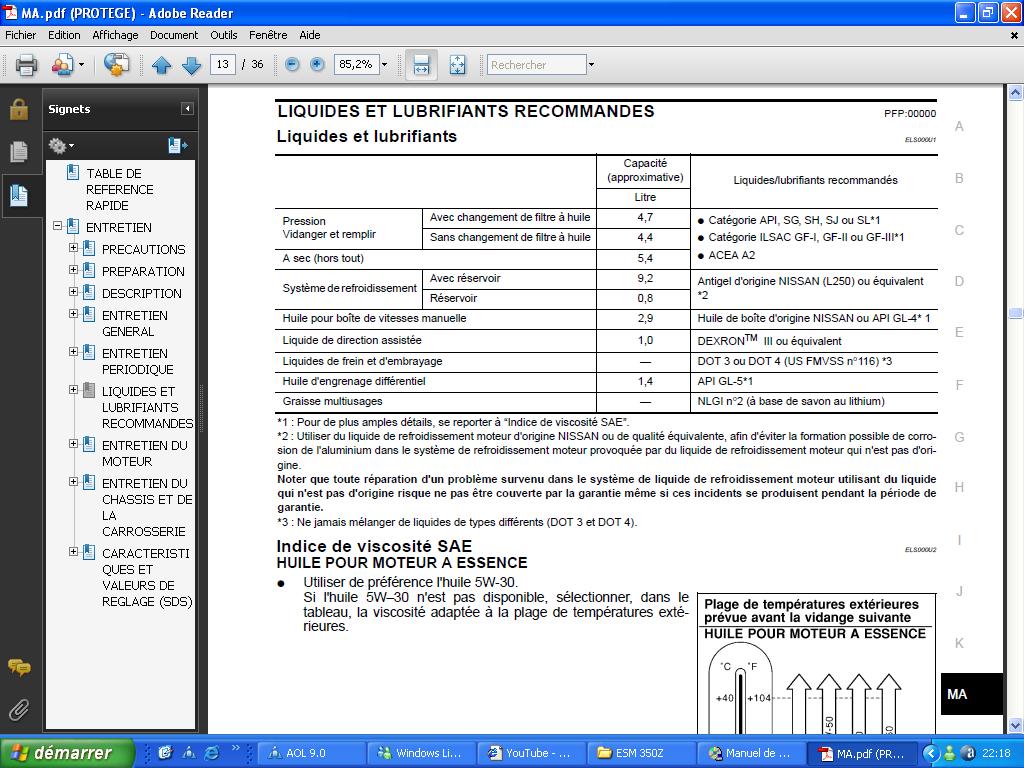Image resolution: width=1024 pixels, height=768 pixels.
Task: Open the bookmarks options gear menu
Action: [60, 146]
